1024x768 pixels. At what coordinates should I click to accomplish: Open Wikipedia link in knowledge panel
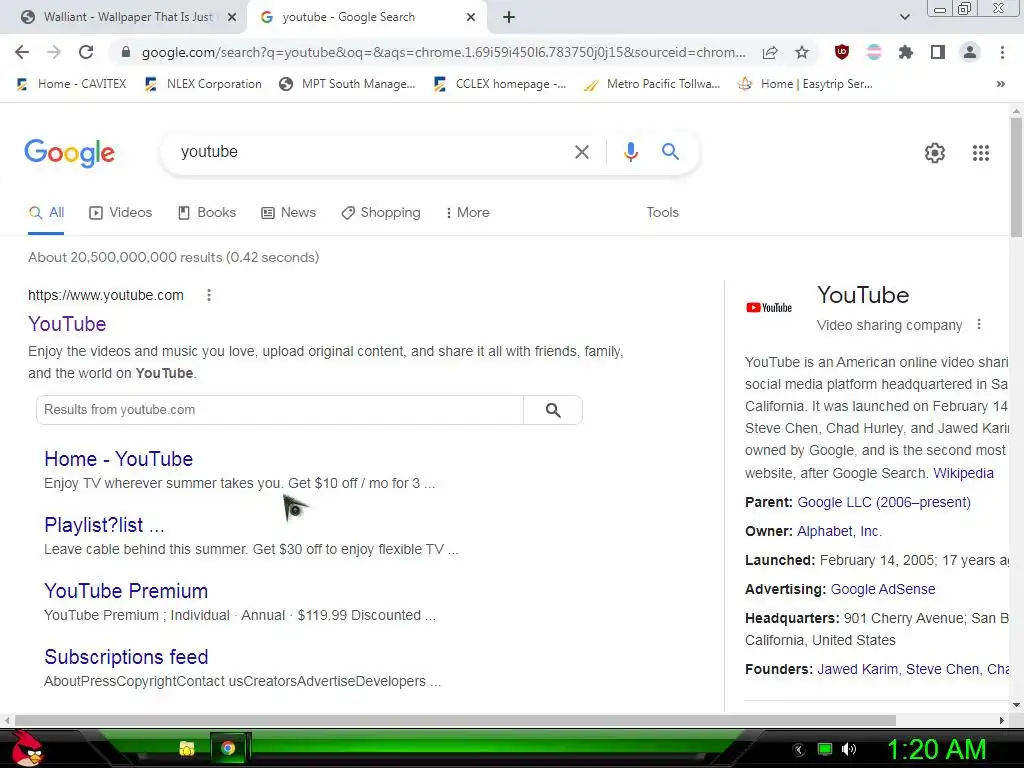(963, 473)
